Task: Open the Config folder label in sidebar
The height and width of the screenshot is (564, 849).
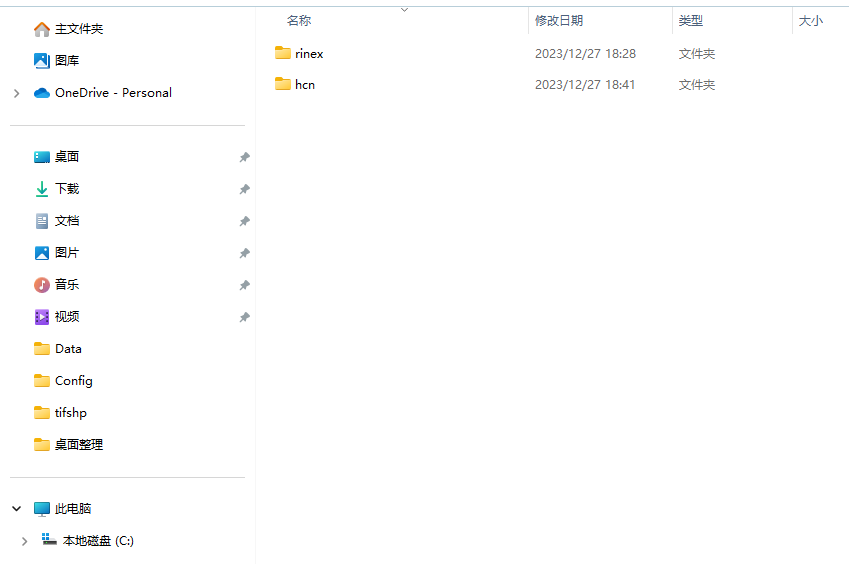Action: pyautogui.click(x=74, y=381)
